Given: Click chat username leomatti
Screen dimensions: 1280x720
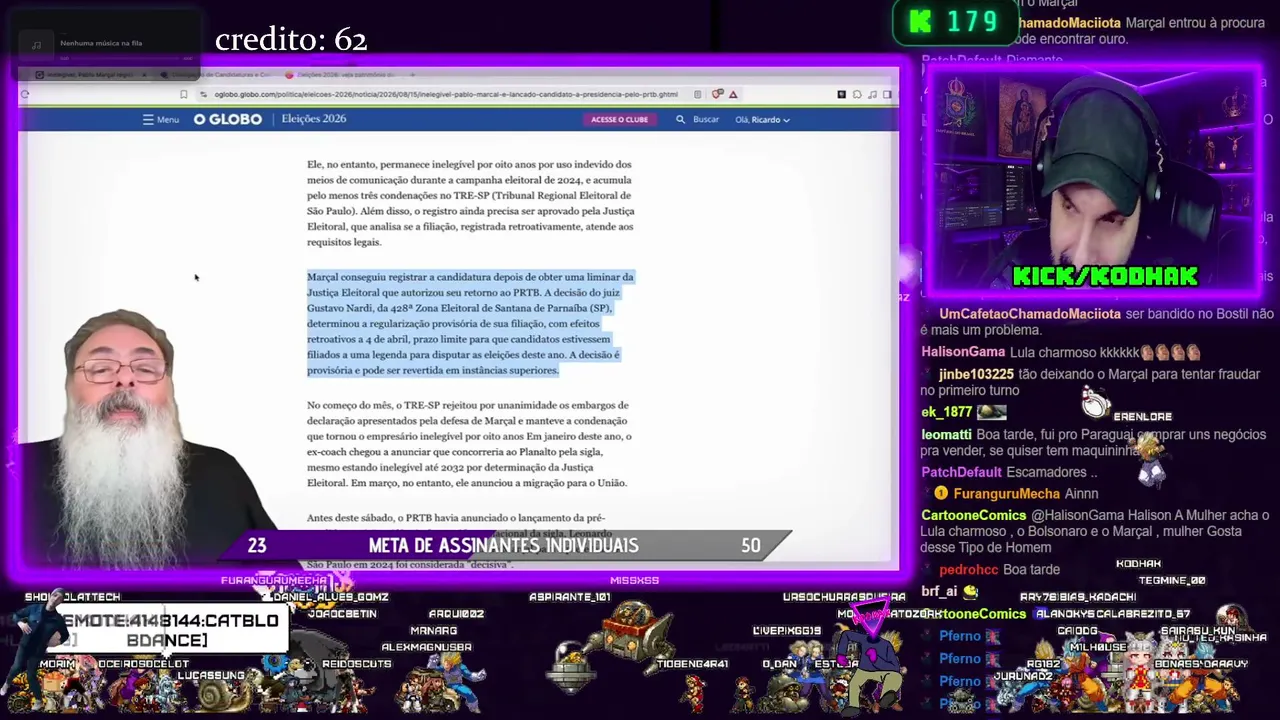Looking at the screenshot, I should [x=946, y=435].
